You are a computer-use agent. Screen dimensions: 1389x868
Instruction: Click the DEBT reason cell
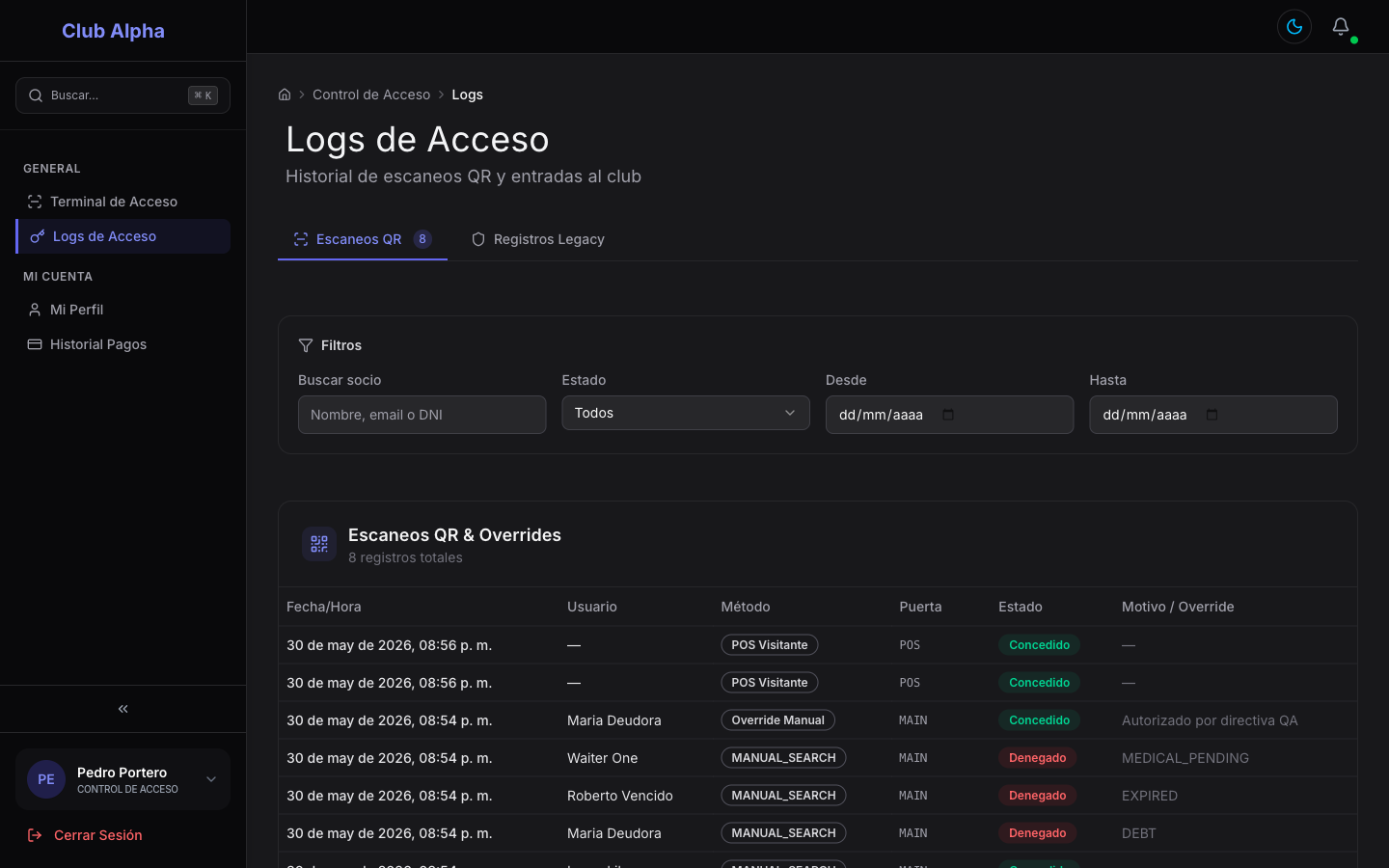pyautogui.click(x=1139, y=833)
